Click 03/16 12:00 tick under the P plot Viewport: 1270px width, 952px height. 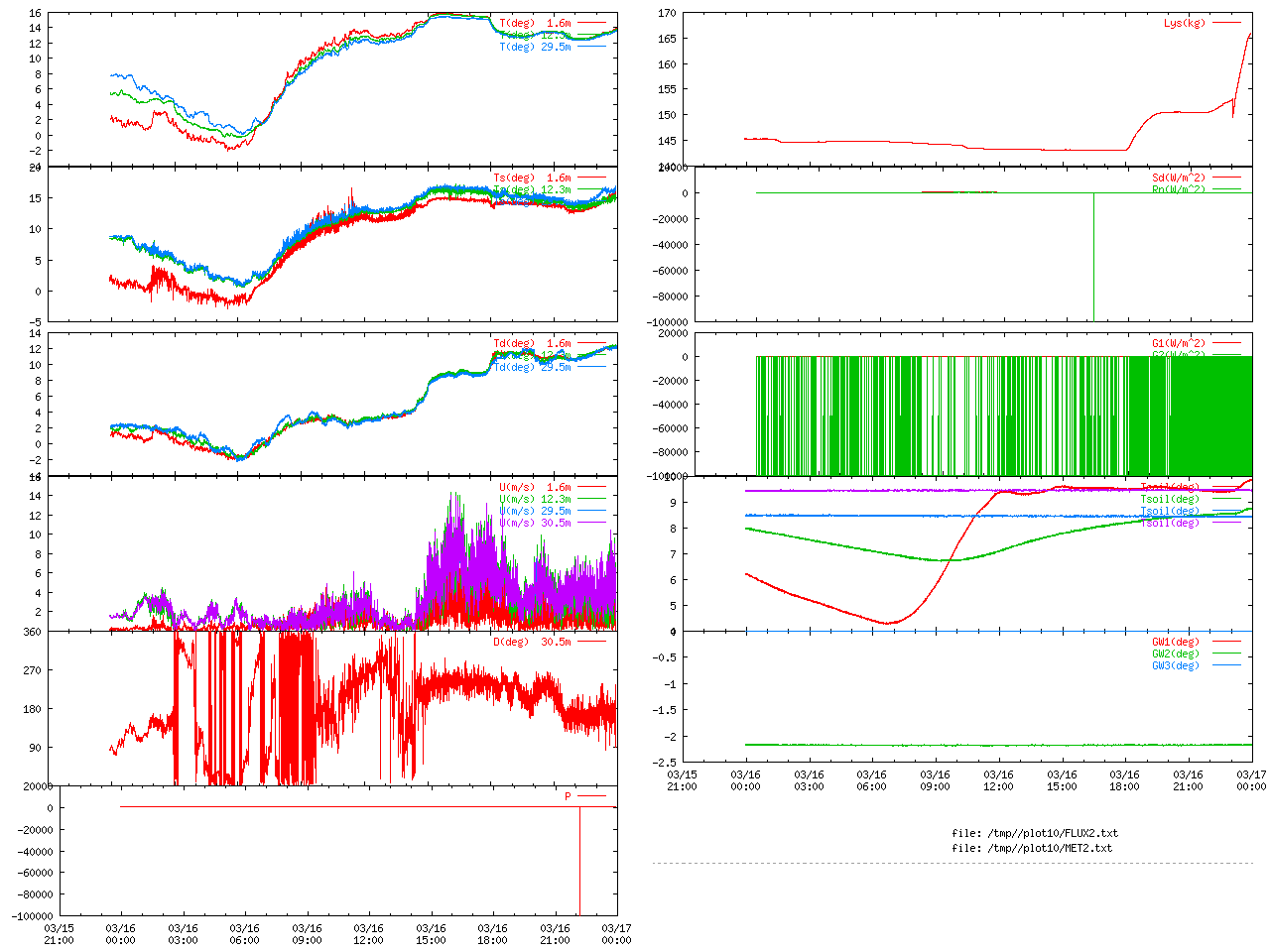coord(369,934)
